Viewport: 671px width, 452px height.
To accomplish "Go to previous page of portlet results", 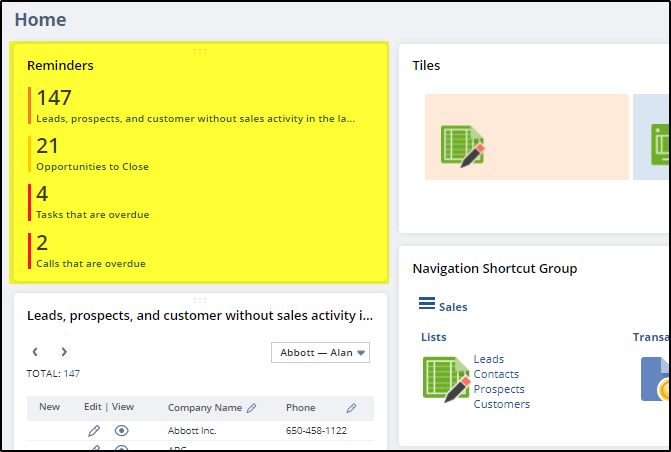I will 35,352.
